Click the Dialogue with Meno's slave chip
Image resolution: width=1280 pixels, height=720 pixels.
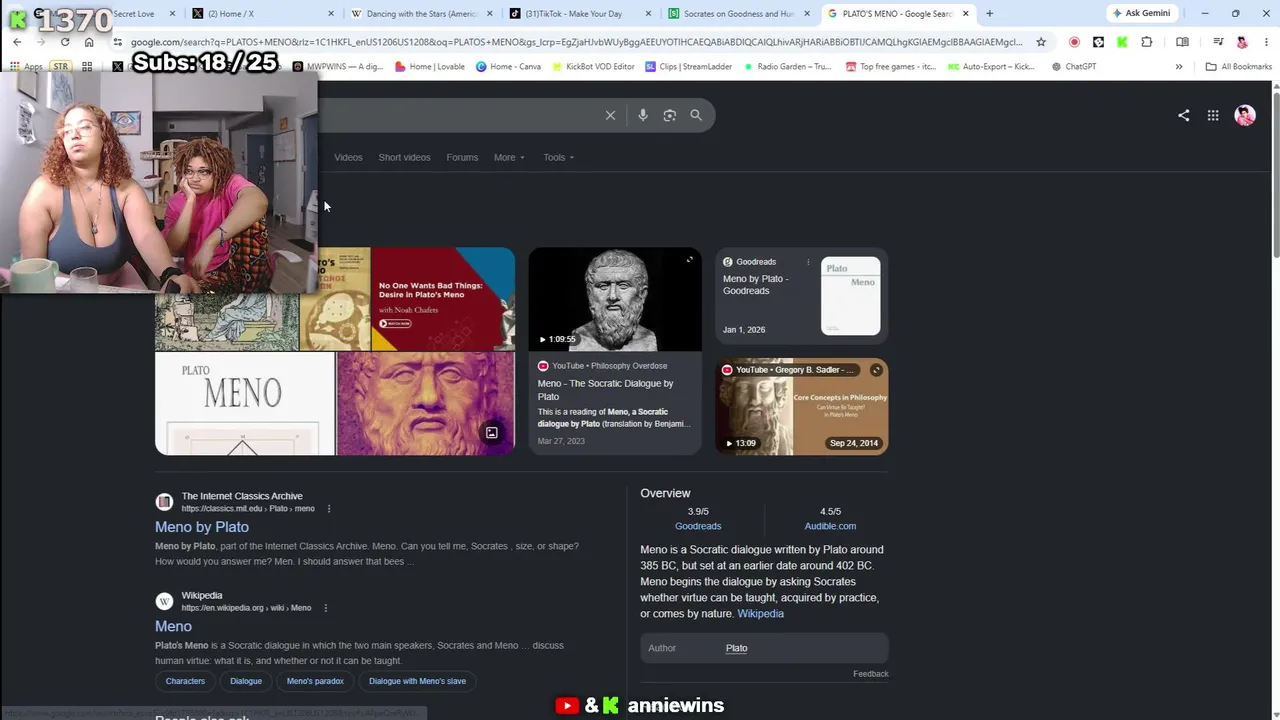point(417,681)
